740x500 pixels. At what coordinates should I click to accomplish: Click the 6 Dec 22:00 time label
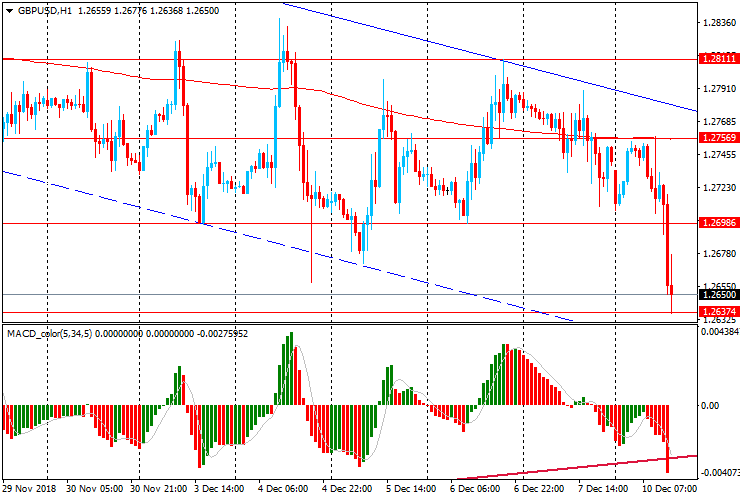point(537,490)
